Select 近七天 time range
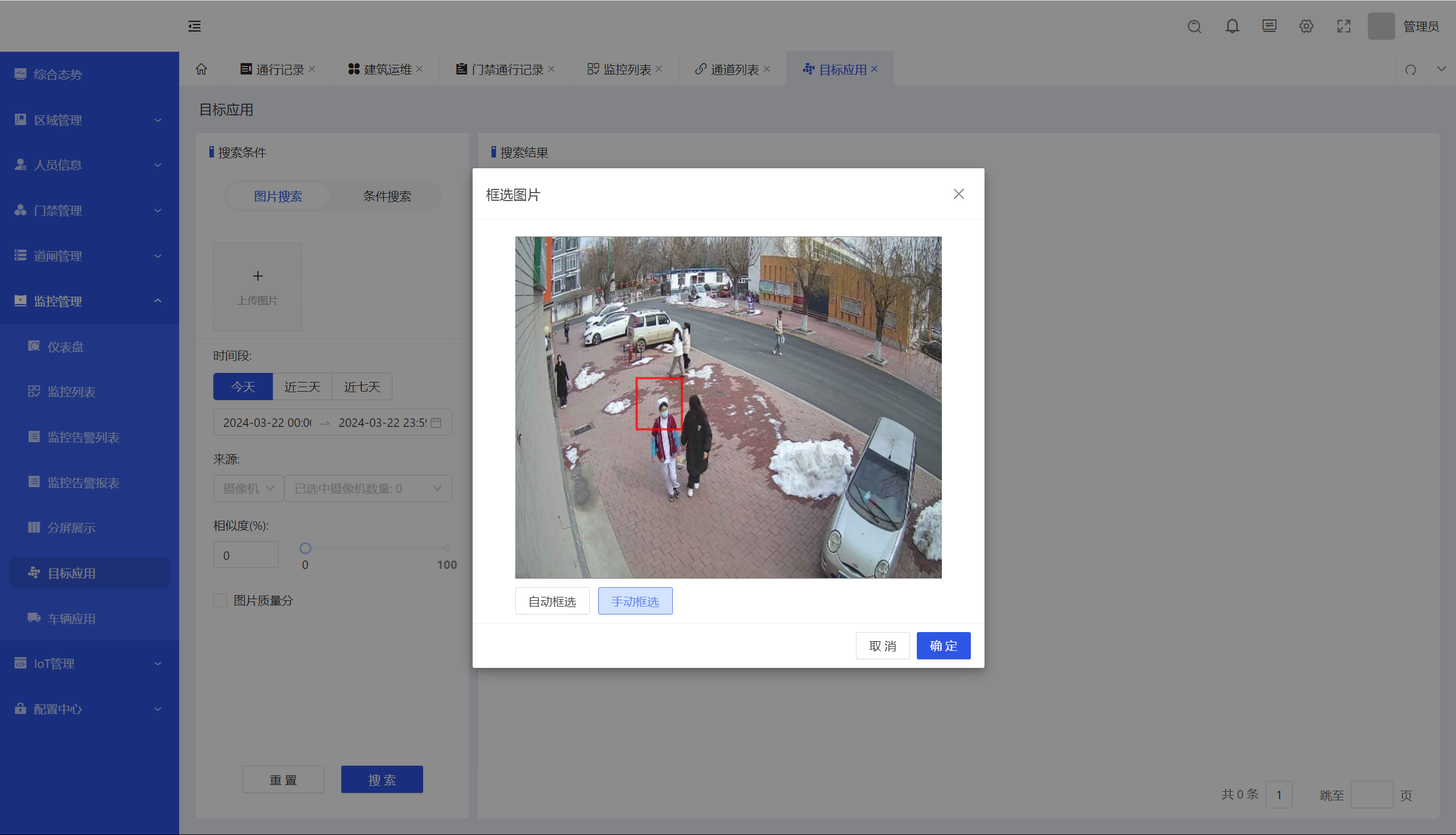 (362, 387)
